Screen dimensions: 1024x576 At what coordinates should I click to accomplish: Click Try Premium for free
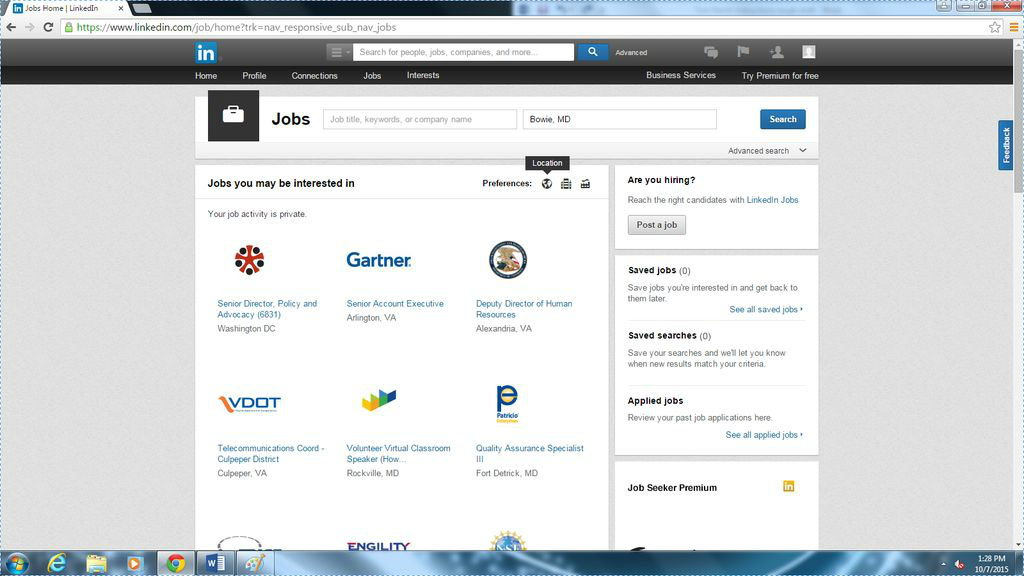tap(780, 76)
